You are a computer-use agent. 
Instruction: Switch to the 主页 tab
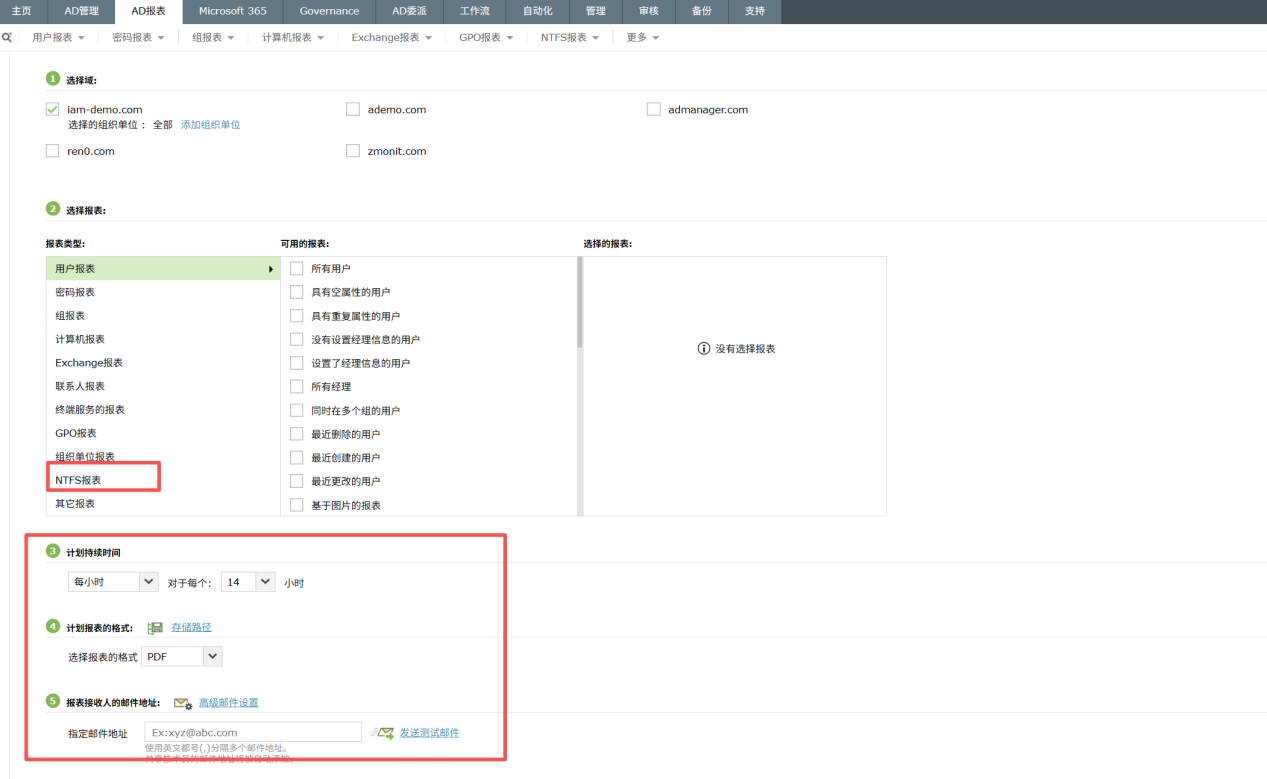tap(22, 11)
